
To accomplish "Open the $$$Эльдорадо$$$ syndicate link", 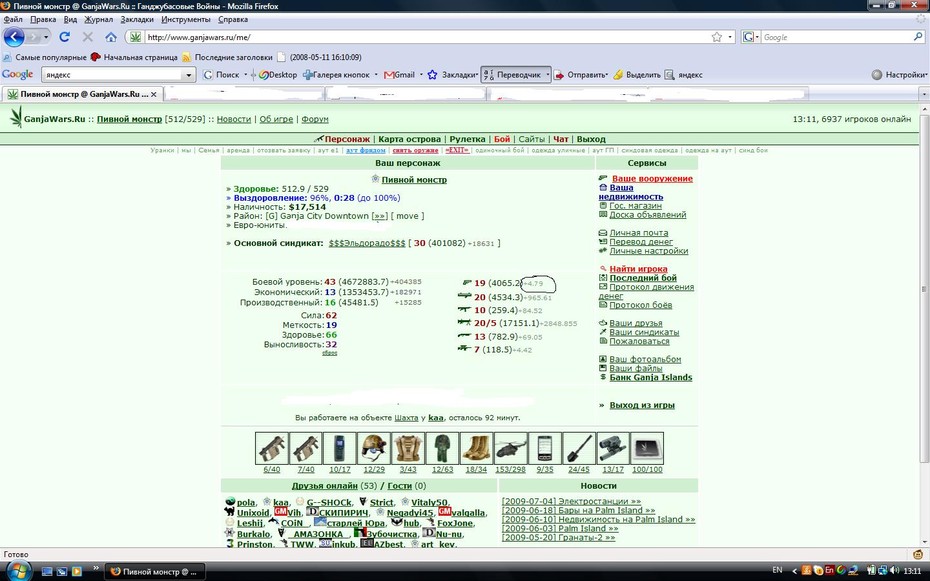I will 367,243.
